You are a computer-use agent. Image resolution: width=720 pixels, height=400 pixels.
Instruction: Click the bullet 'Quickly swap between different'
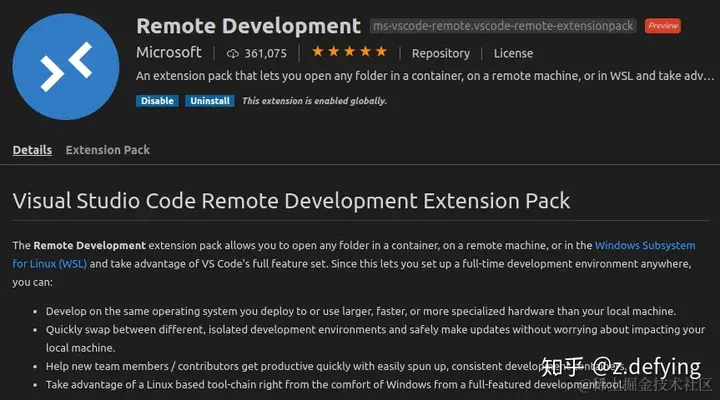375,339
